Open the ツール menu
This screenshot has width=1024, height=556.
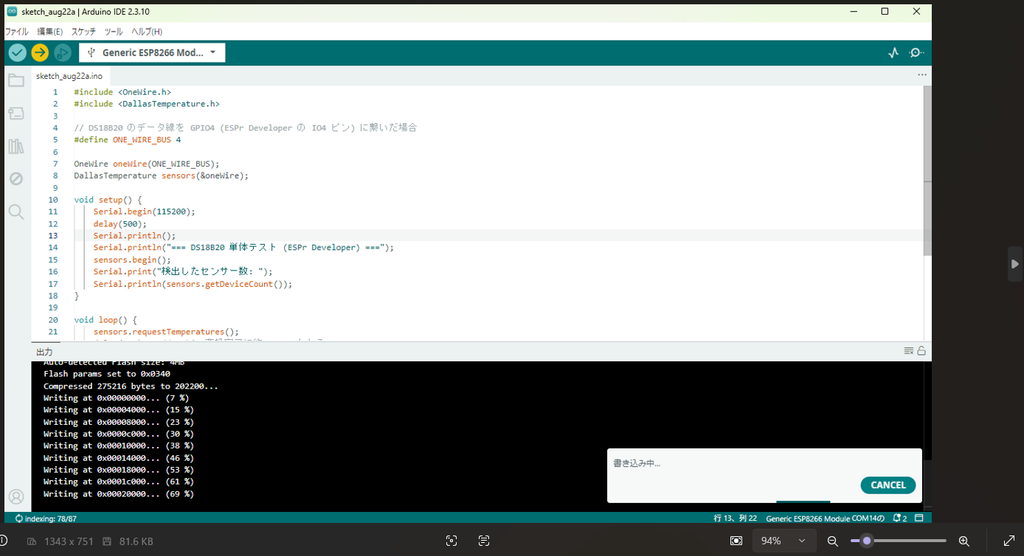pyautogui.click(x=114, y=31)
